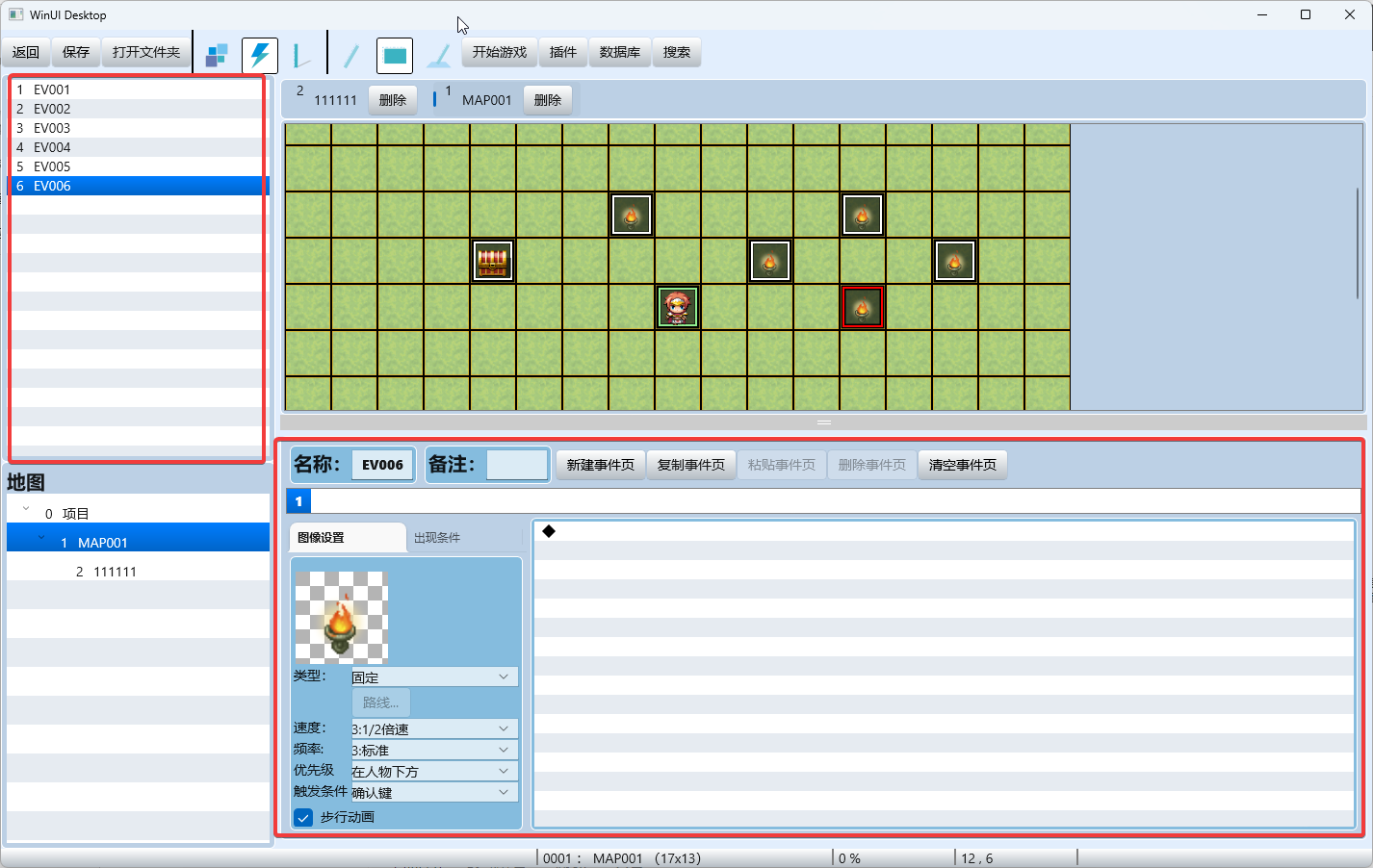1373x868 pixels.
Task: Collapse the MAP001 tree node
Action: point(41,538)
